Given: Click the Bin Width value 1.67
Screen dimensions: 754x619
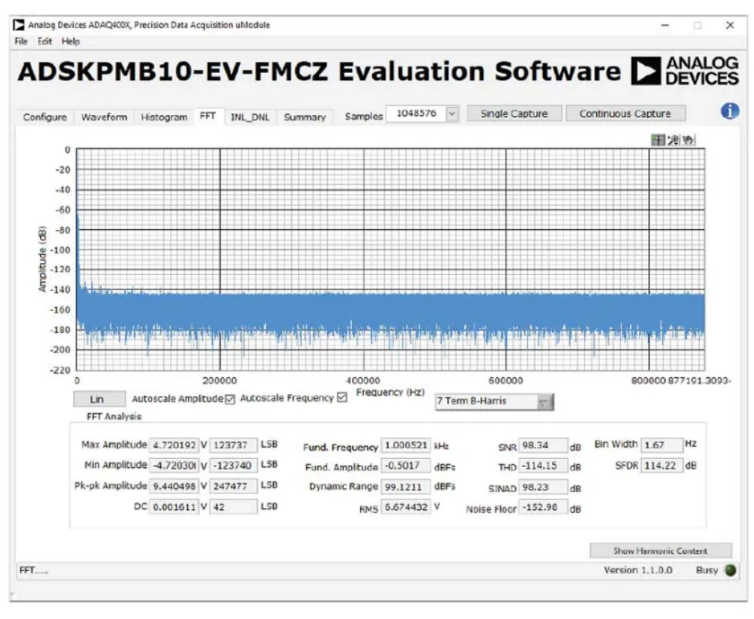Looking at the screenshot, I should [x=662, y=445].
